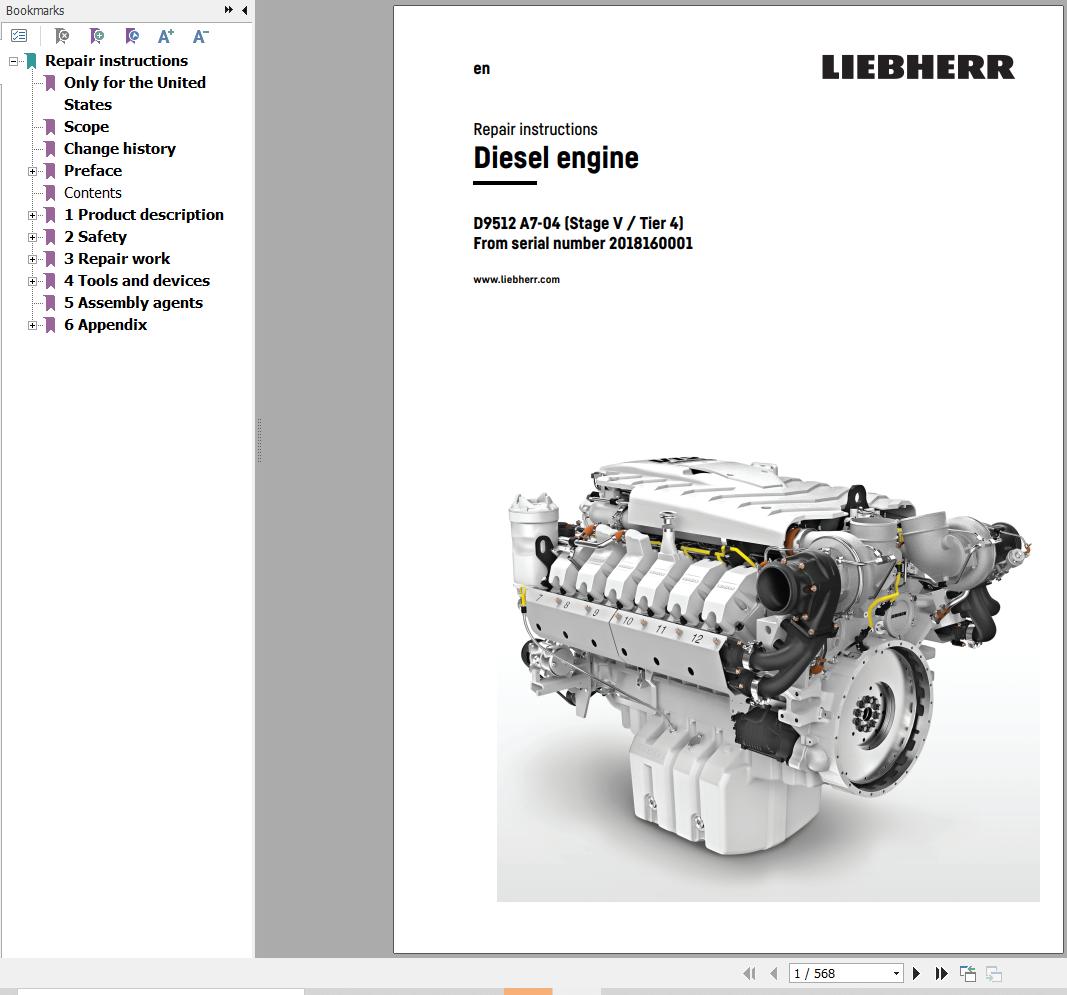
Task: Increase bookmark text size with A+ icon
Action: coord(165,36)
